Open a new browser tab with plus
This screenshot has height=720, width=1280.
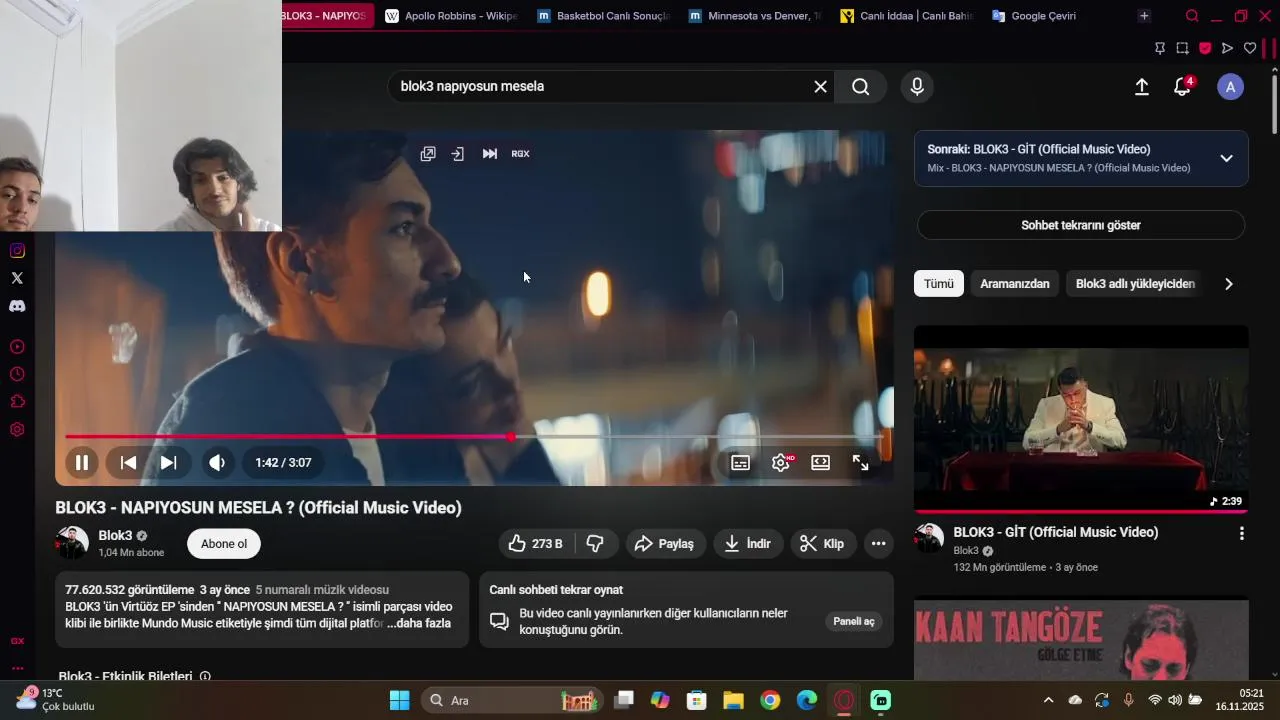coord(1144,16)
